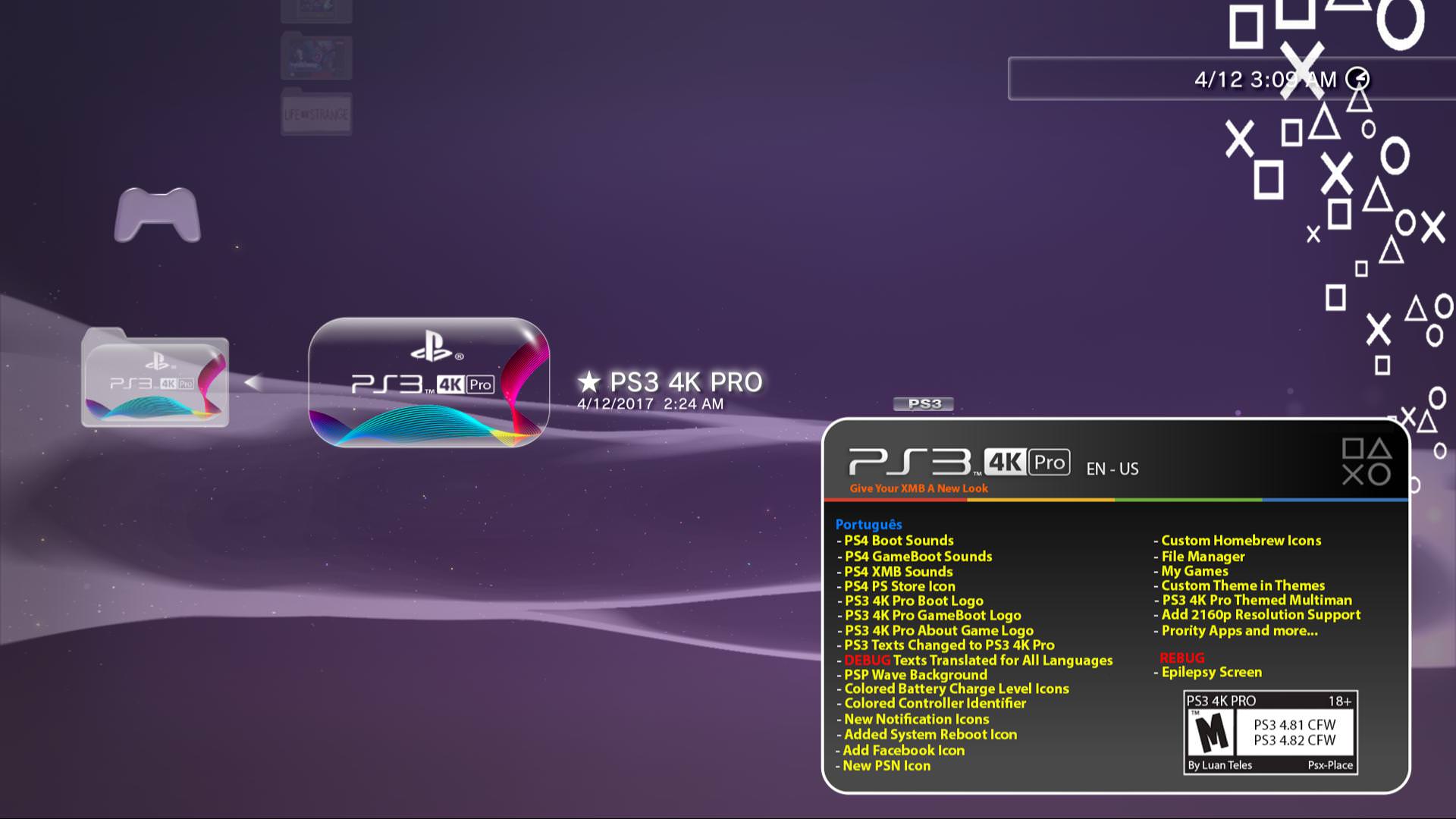1456x819 pixels.
Task: Click the PS3 badge above info panel
Action: click(x=924, y=403)
